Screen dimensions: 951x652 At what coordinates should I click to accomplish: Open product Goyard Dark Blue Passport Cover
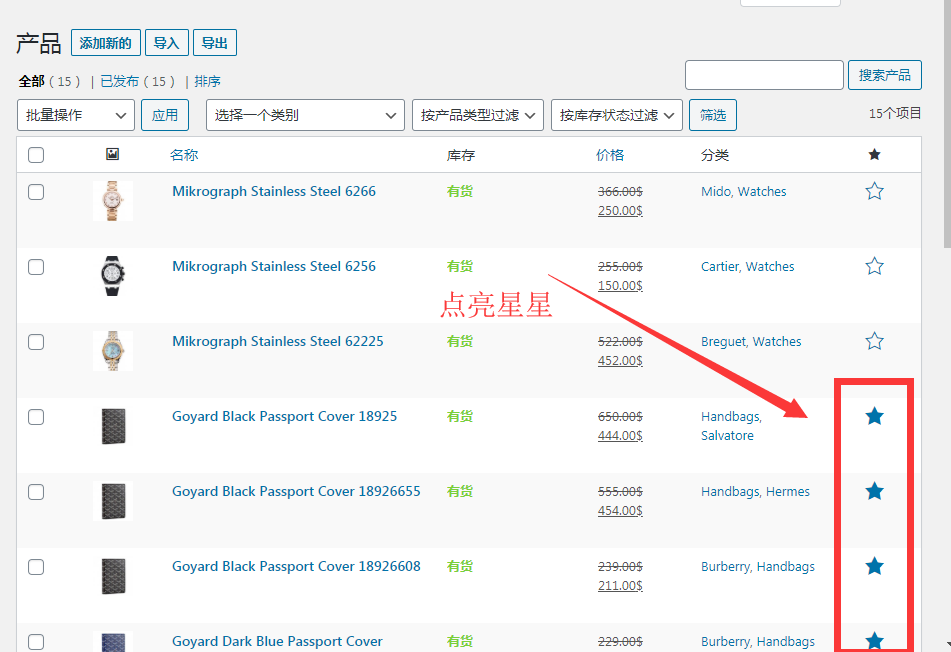277,642
